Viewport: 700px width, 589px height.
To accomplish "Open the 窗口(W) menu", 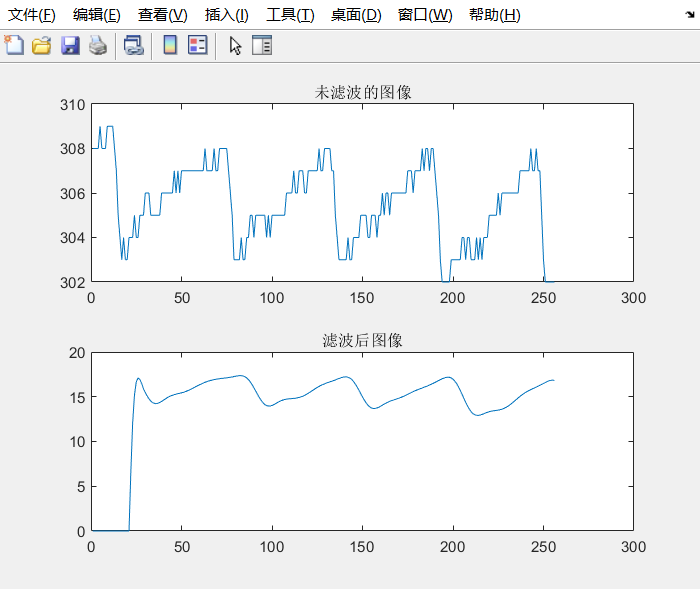I will (425, 15).
